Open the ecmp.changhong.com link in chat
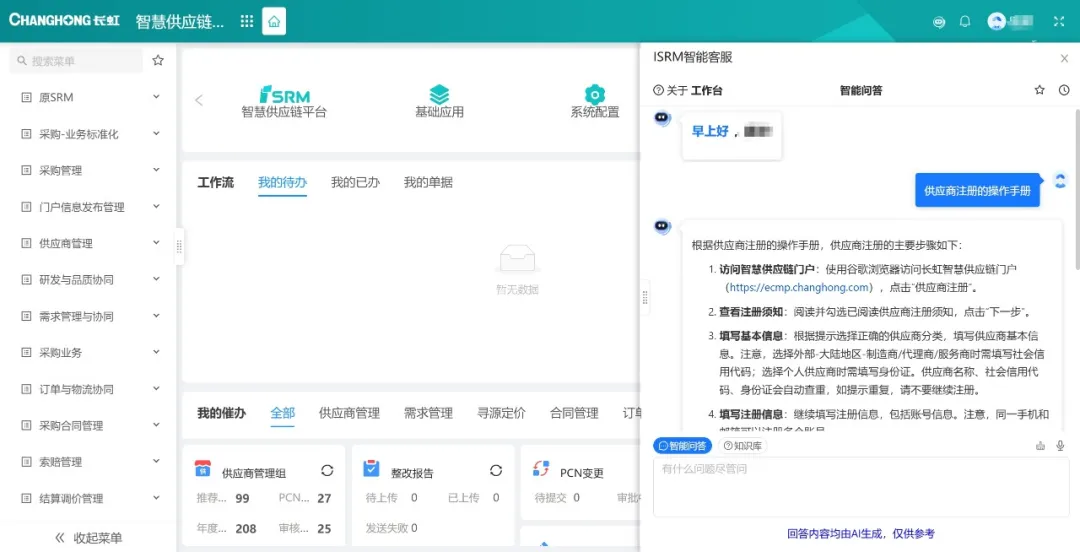 (x=800, y=287)
